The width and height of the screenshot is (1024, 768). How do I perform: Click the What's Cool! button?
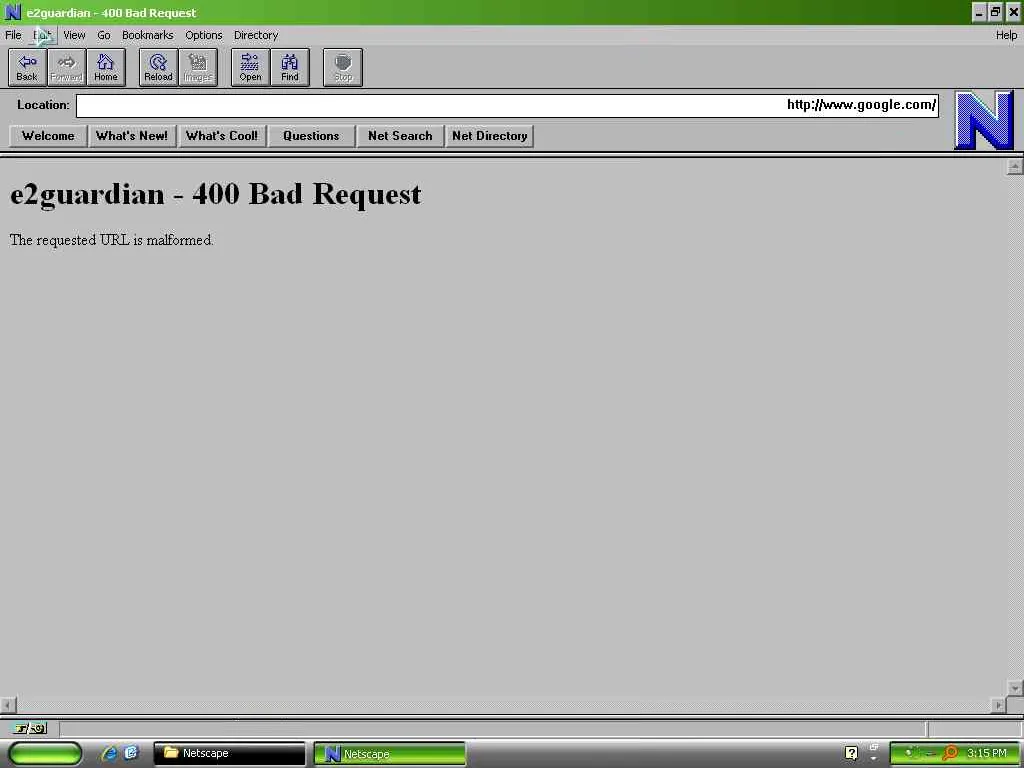click(222, 136)
